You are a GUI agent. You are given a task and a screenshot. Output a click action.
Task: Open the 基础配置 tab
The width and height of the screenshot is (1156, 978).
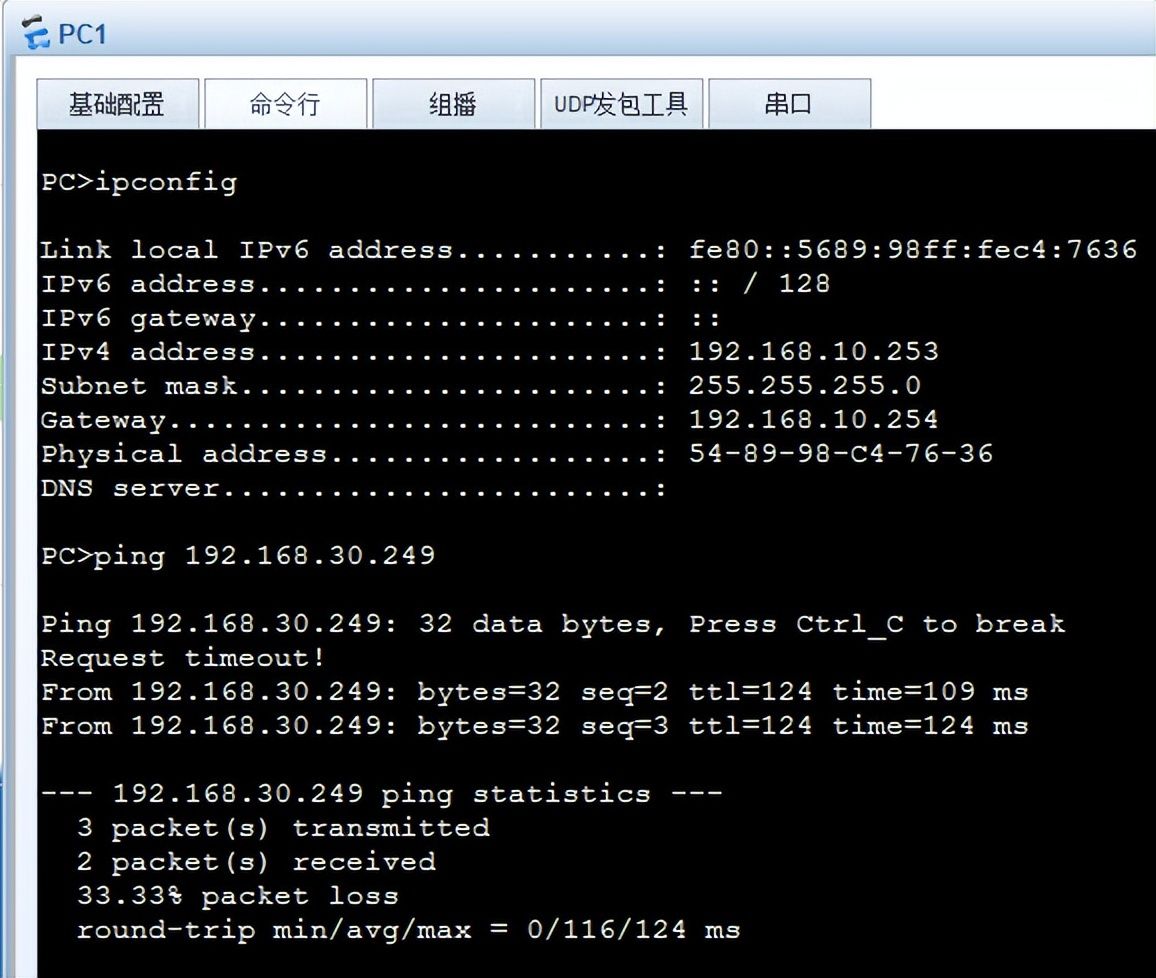117,104
